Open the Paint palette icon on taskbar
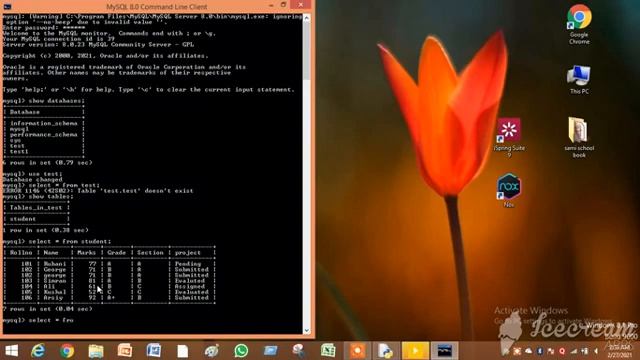The image size is (640, 360). [x=212, y=351]
